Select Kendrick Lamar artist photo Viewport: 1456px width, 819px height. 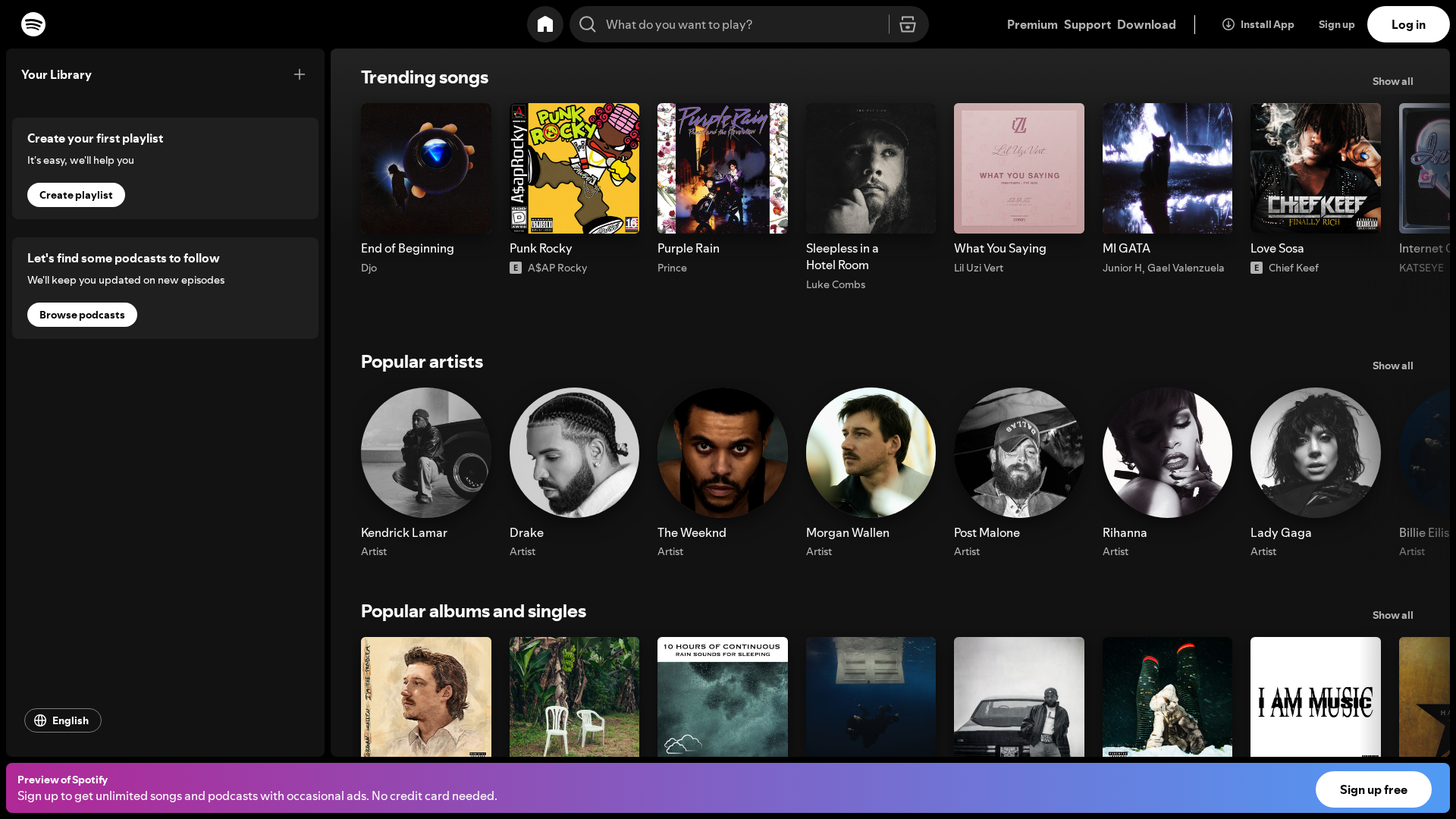pos(426,453)
